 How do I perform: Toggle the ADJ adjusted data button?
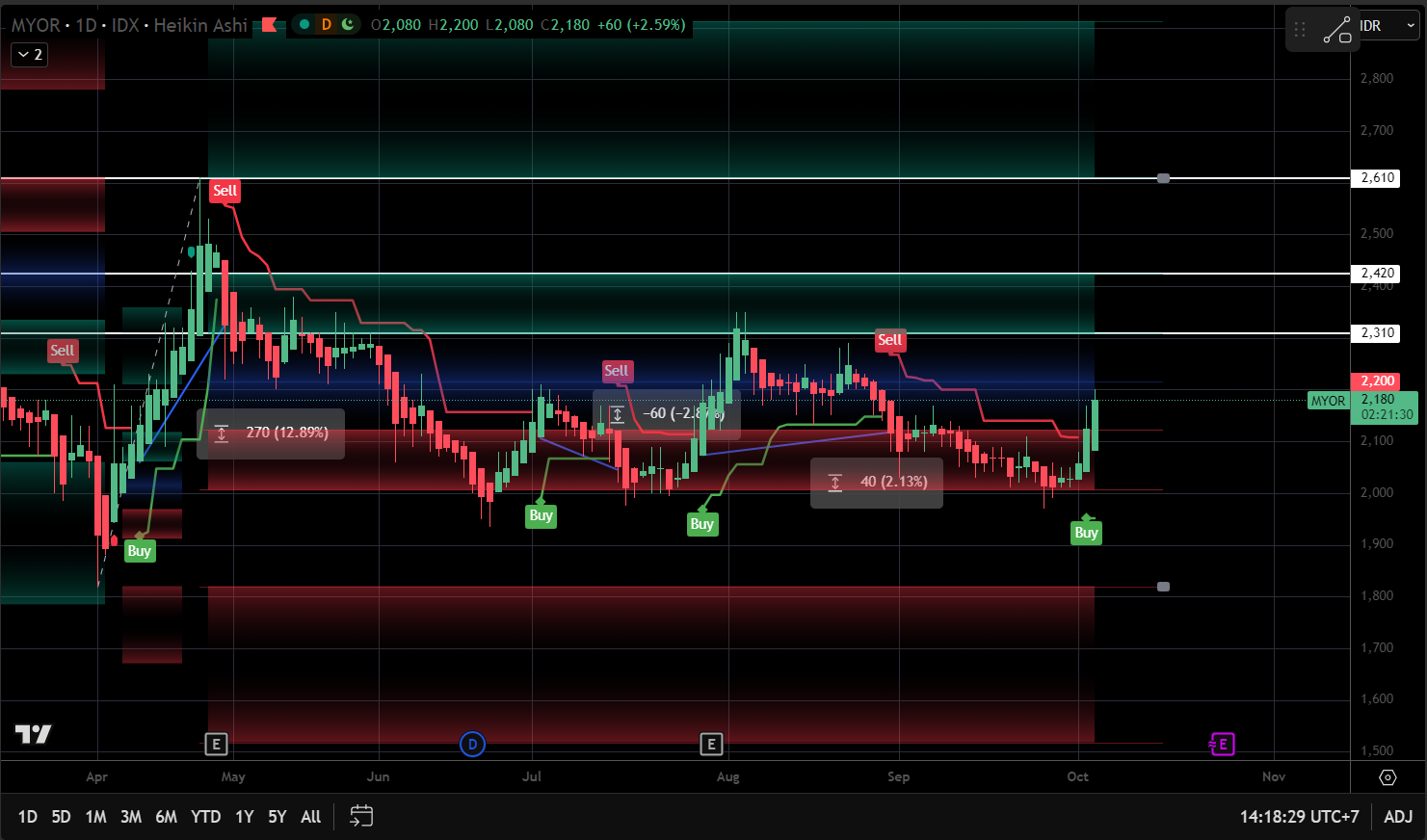(x=1398, y=817)
